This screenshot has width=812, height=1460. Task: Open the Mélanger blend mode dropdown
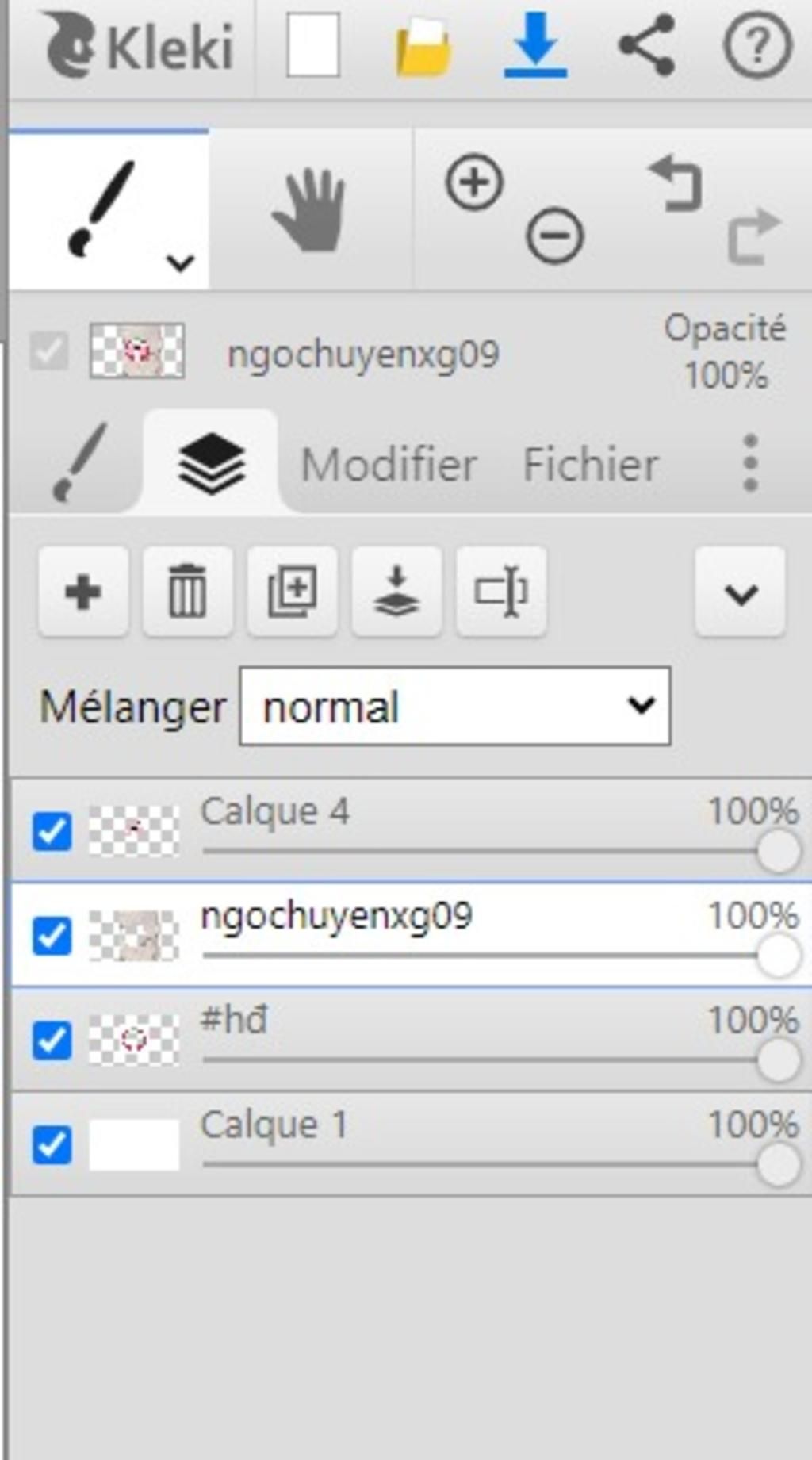tap(454, 706)
